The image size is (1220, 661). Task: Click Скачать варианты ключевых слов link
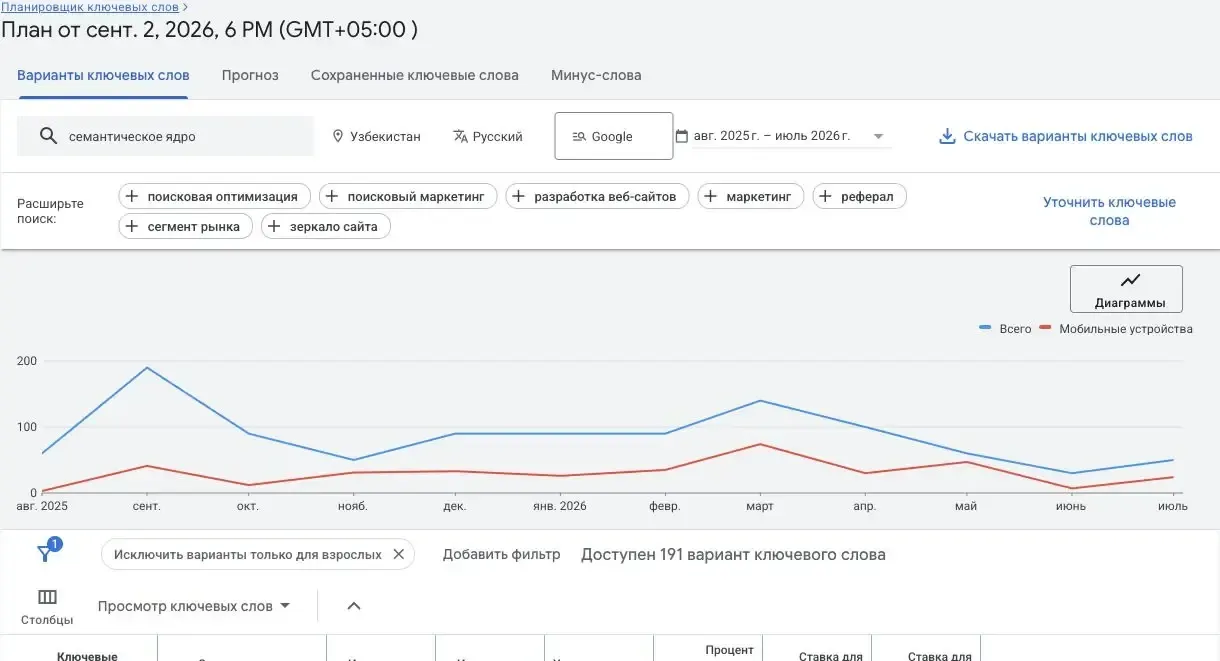pyautogui.click(x=1078, y=137)
